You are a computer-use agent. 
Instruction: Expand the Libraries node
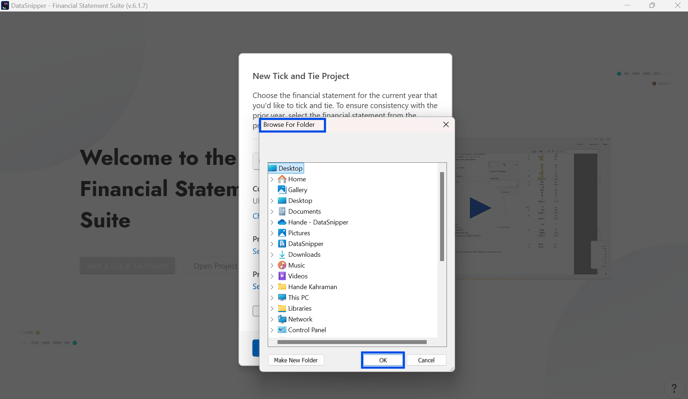(x=272, y=308)
